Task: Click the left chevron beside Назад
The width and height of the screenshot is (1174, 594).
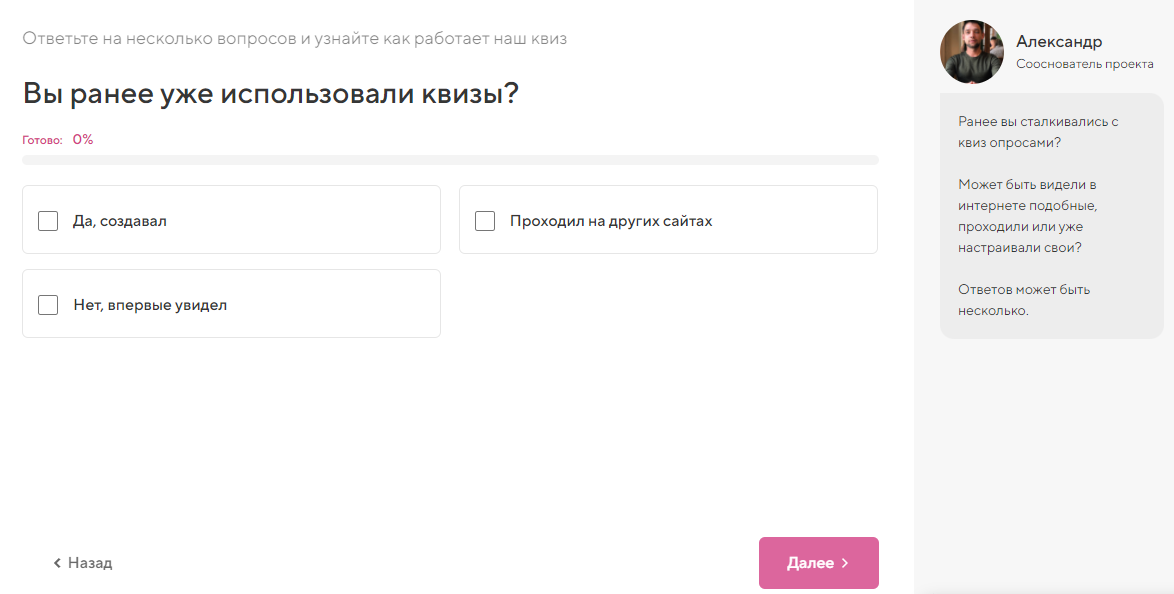Action: point(56,563)
